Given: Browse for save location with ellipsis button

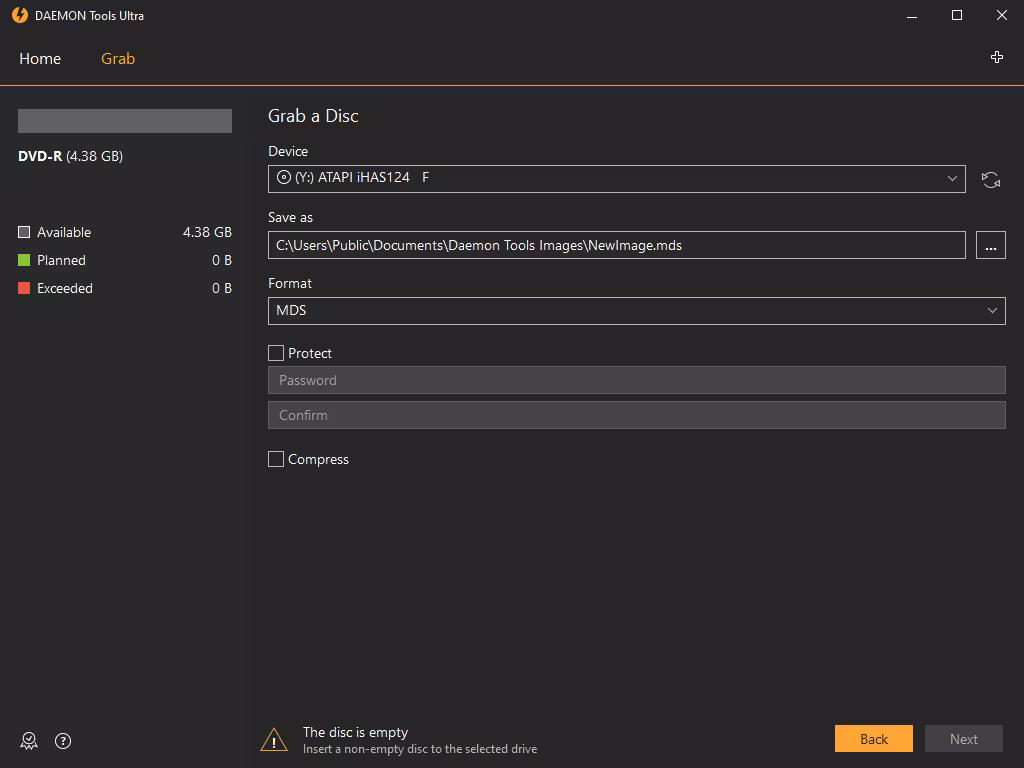Looking at the screenshot, I should (x=990, y=245).
